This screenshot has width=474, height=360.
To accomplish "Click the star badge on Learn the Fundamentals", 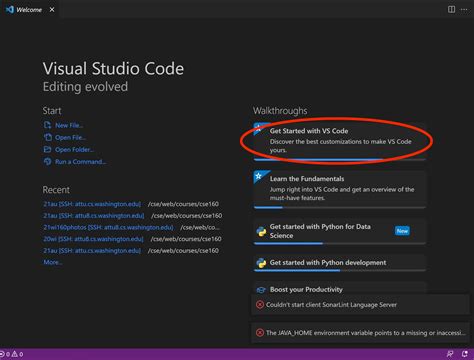I will tap(259, 176).
